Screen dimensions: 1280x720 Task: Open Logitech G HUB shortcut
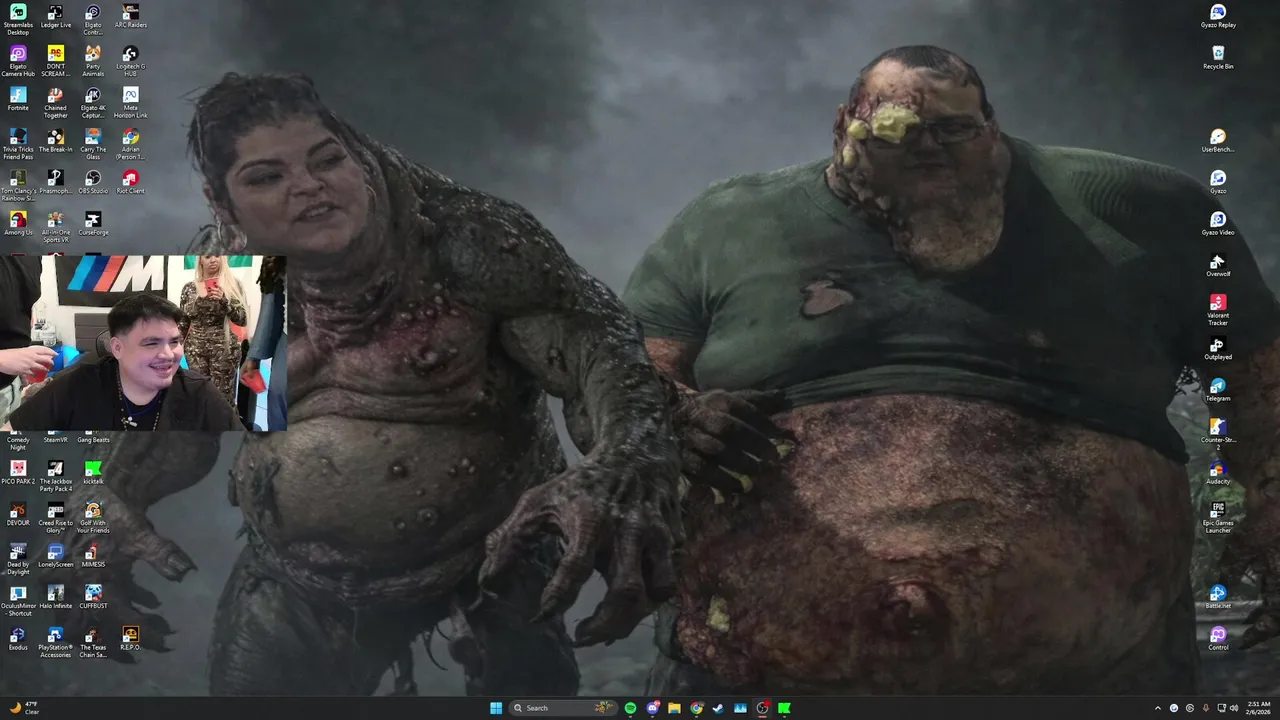point(130,61)
